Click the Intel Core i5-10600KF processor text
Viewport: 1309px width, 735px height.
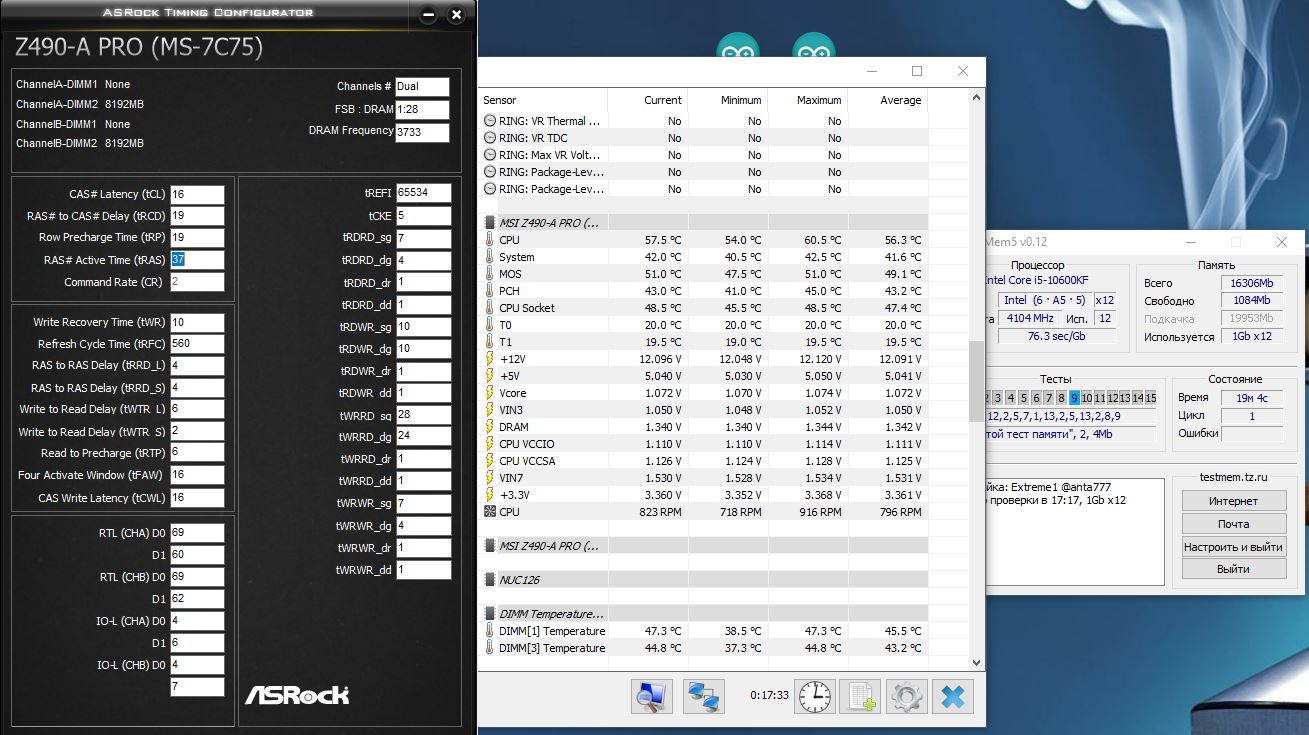1035,280
